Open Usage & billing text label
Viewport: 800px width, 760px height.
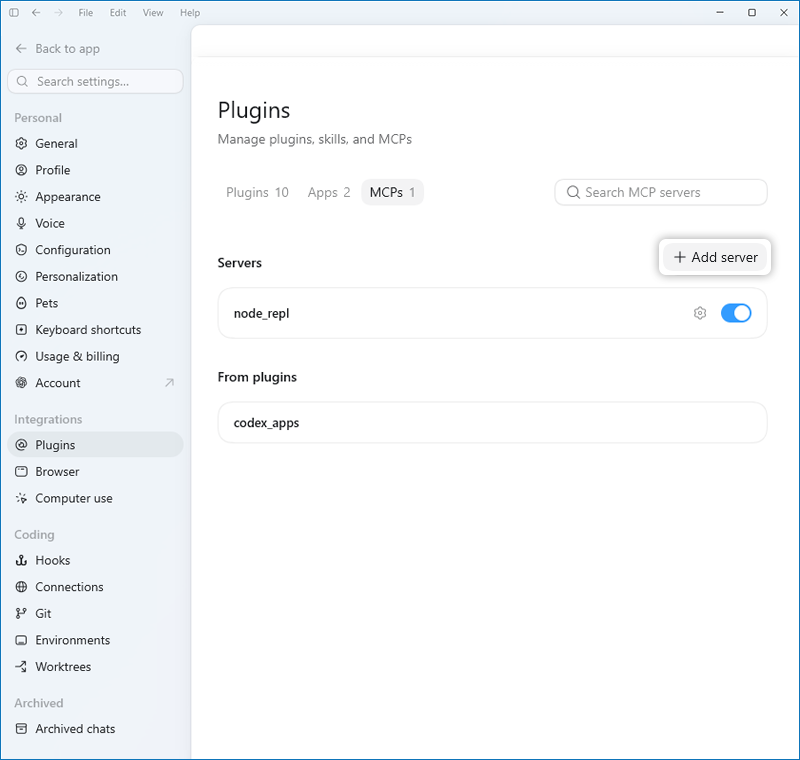tap(78, 356)
